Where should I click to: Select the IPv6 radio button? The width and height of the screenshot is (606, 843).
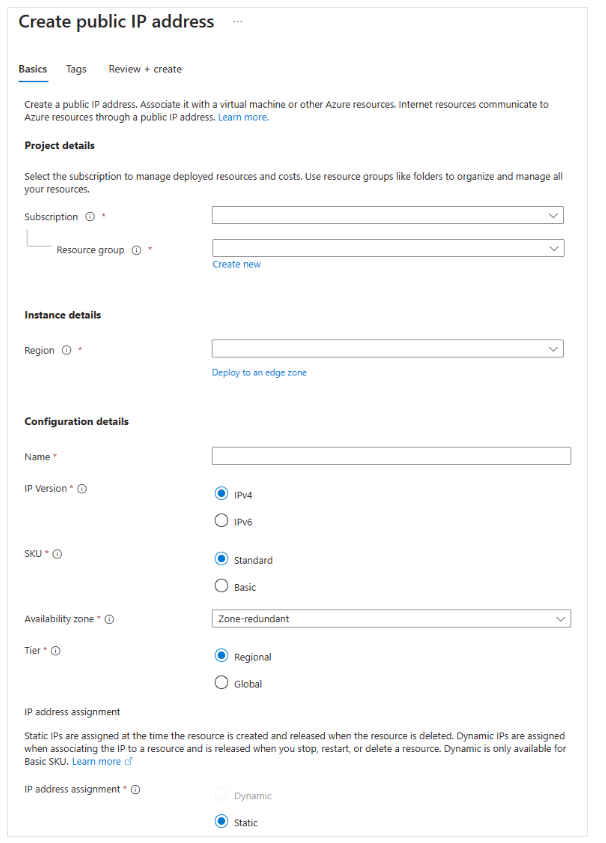[x=222, y=519]
